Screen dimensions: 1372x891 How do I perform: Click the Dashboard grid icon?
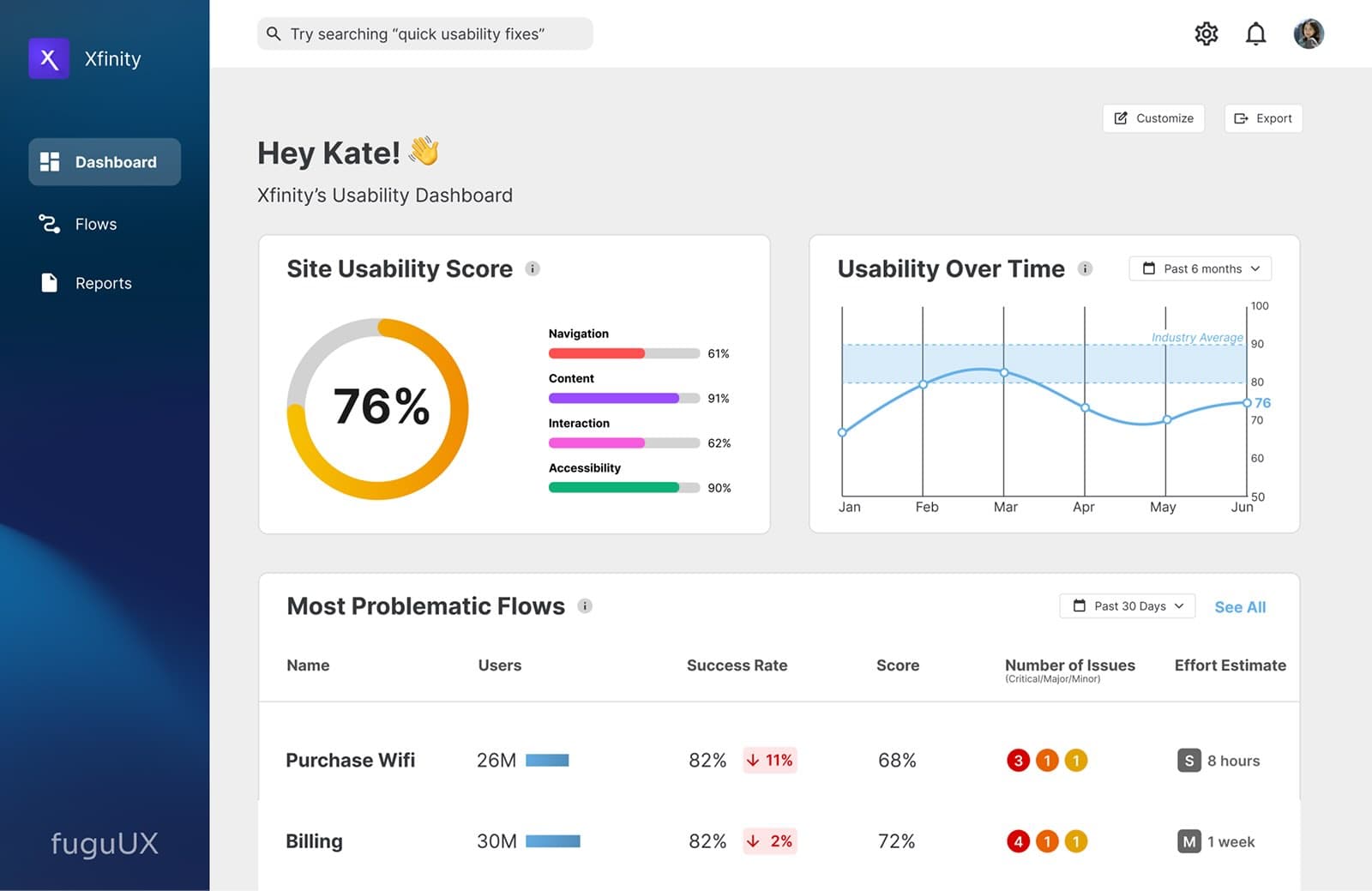(x=50, y=161)
